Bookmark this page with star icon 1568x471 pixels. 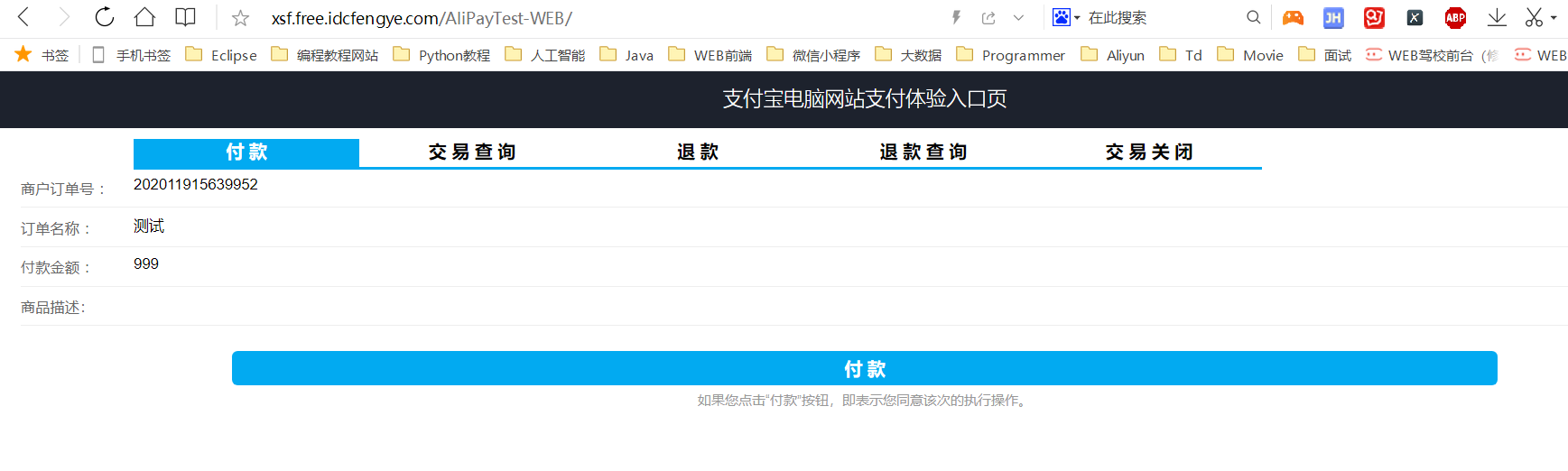(x=240, y=18)
